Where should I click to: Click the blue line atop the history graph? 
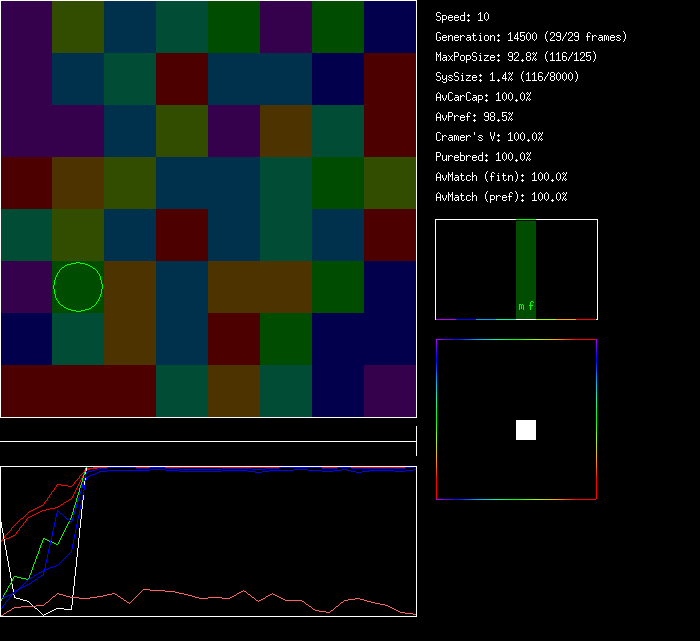pos(250,468)
